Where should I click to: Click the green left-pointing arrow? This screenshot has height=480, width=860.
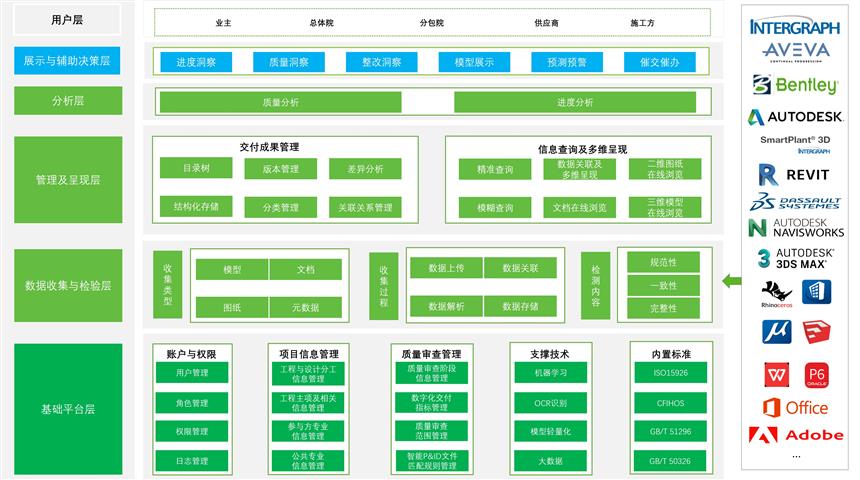pyautogui.click(x=732, y=280)
